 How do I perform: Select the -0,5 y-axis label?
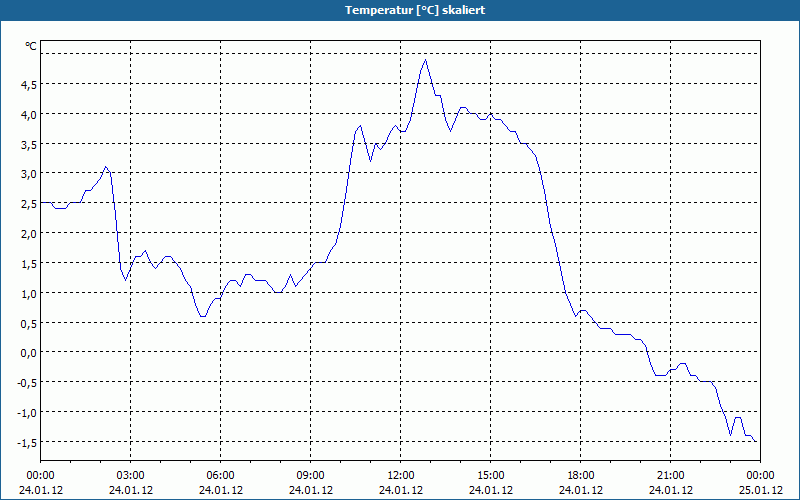[27, 384]
